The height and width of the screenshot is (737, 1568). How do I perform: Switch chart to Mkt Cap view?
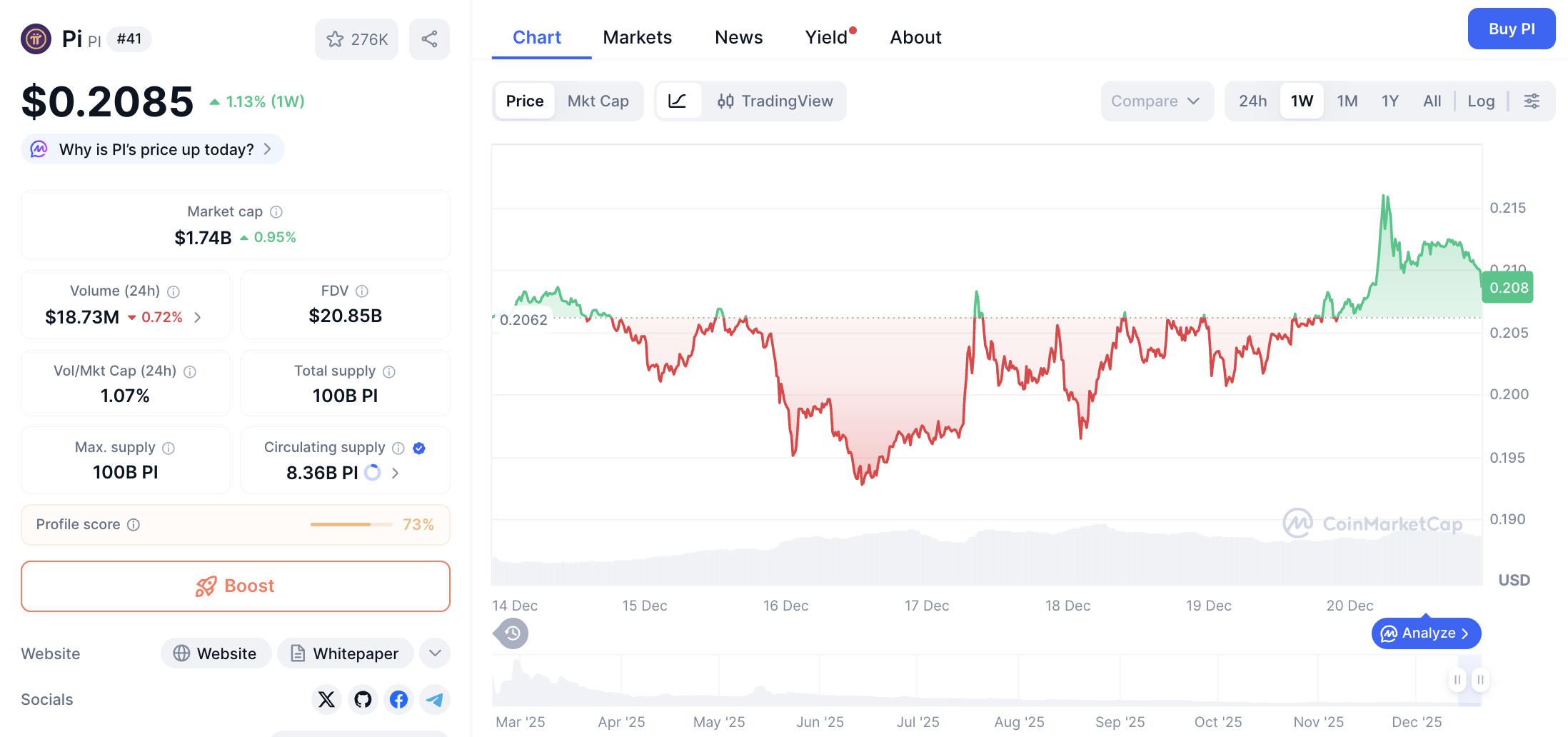pos(598,101)
